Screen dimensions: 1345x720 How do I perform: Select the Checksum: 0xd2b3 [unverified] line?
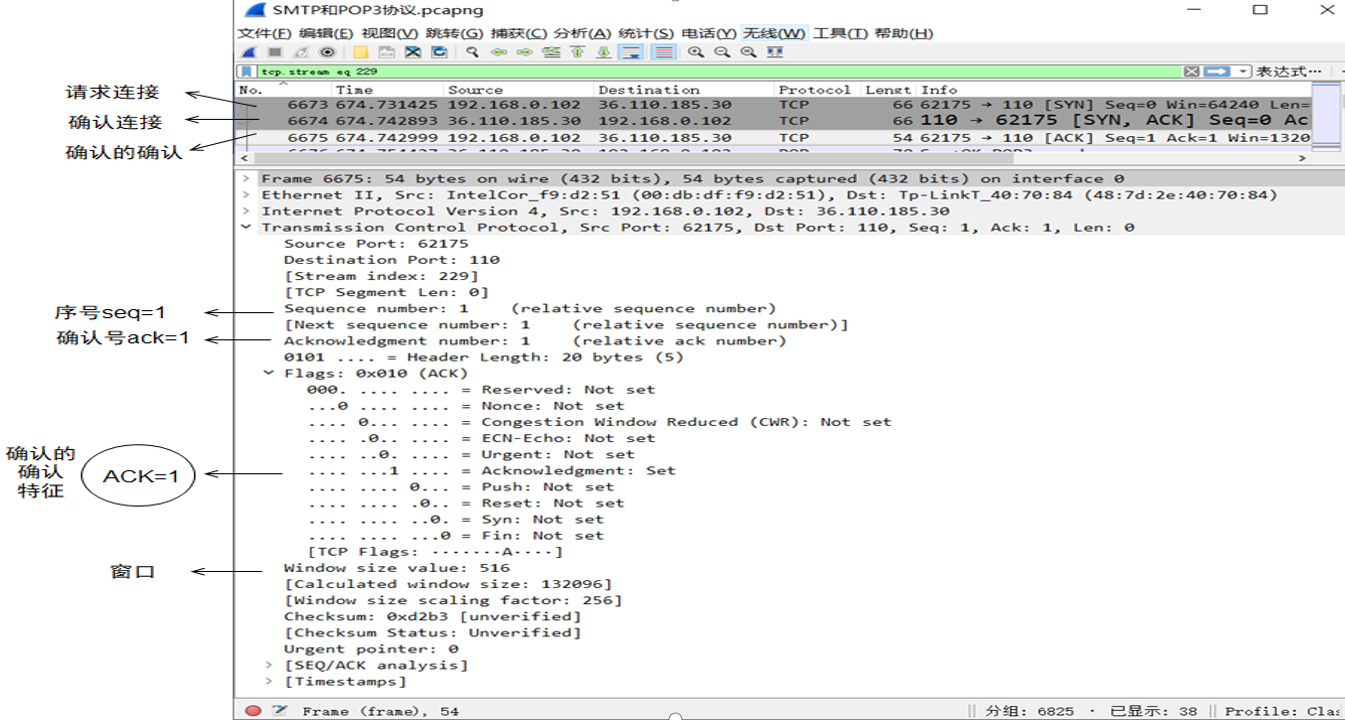[x=432, y=617]
